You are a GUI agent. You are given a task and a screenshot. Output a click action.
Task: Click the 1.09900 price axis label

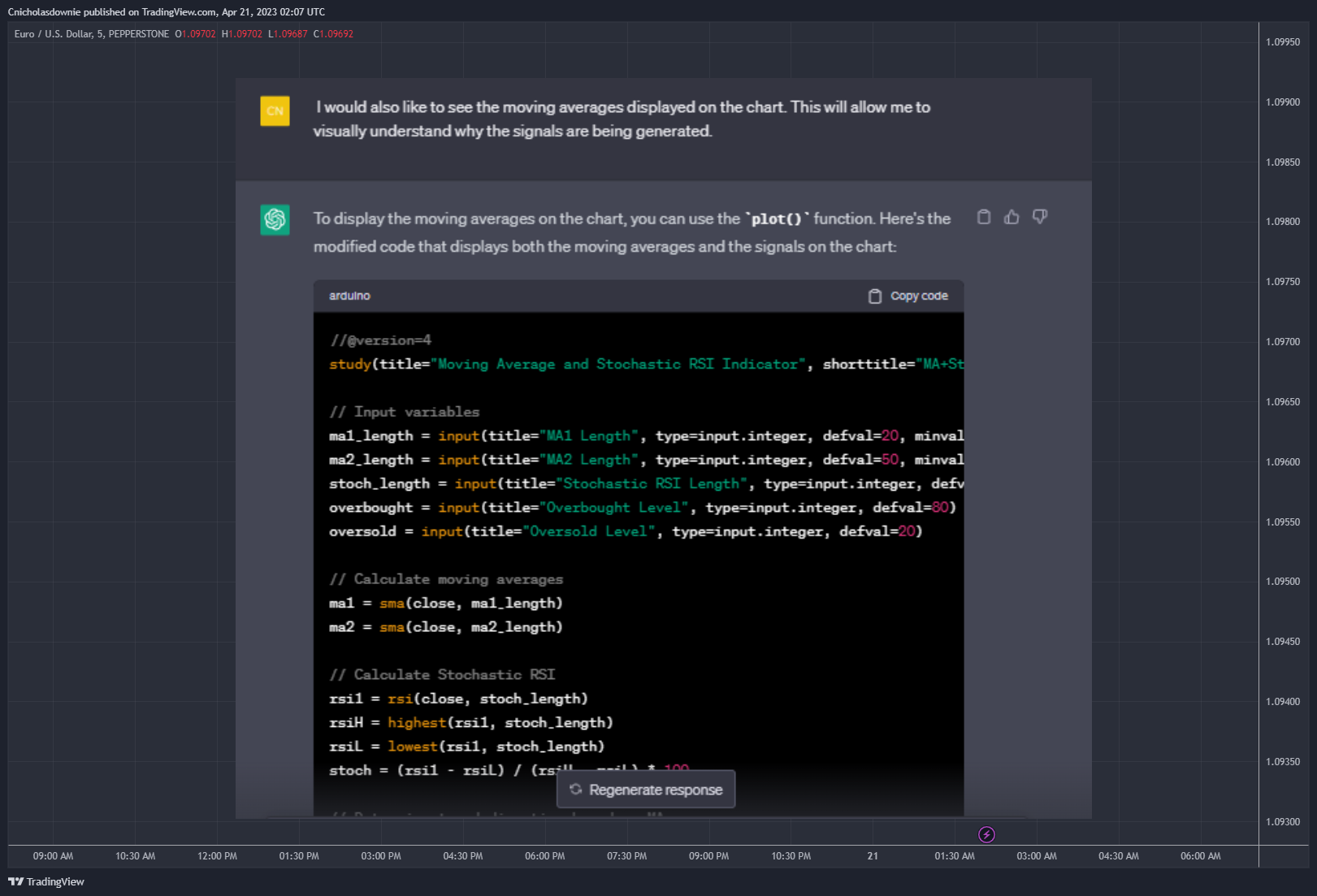pos(1283,102)
